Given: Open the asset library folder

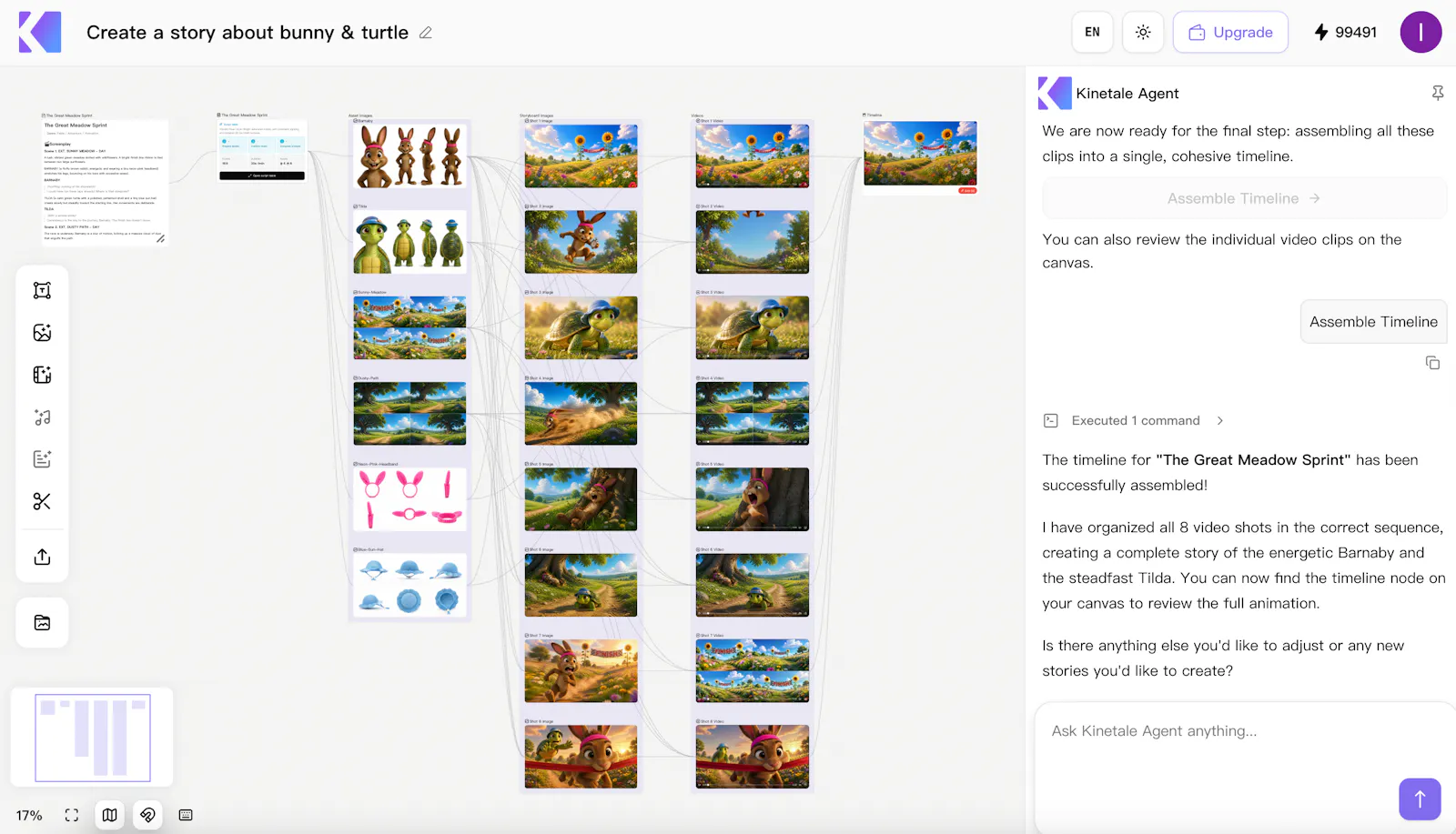Looking at the screenshot, I should (42, 623).
